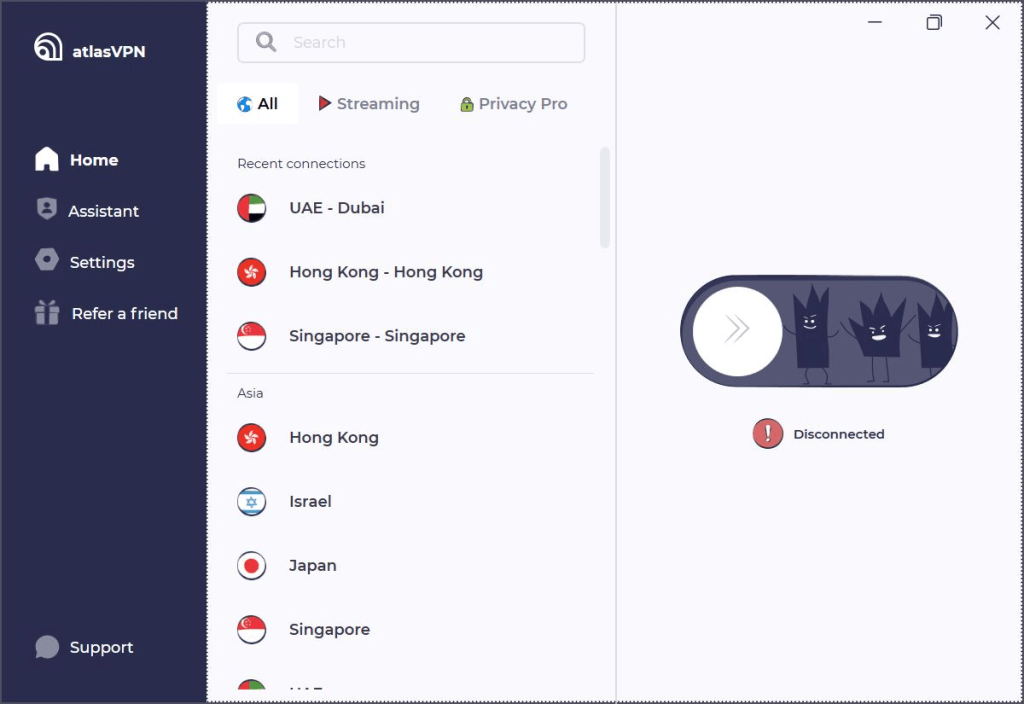Click the Support speech bubble icon

coord(47,647)
